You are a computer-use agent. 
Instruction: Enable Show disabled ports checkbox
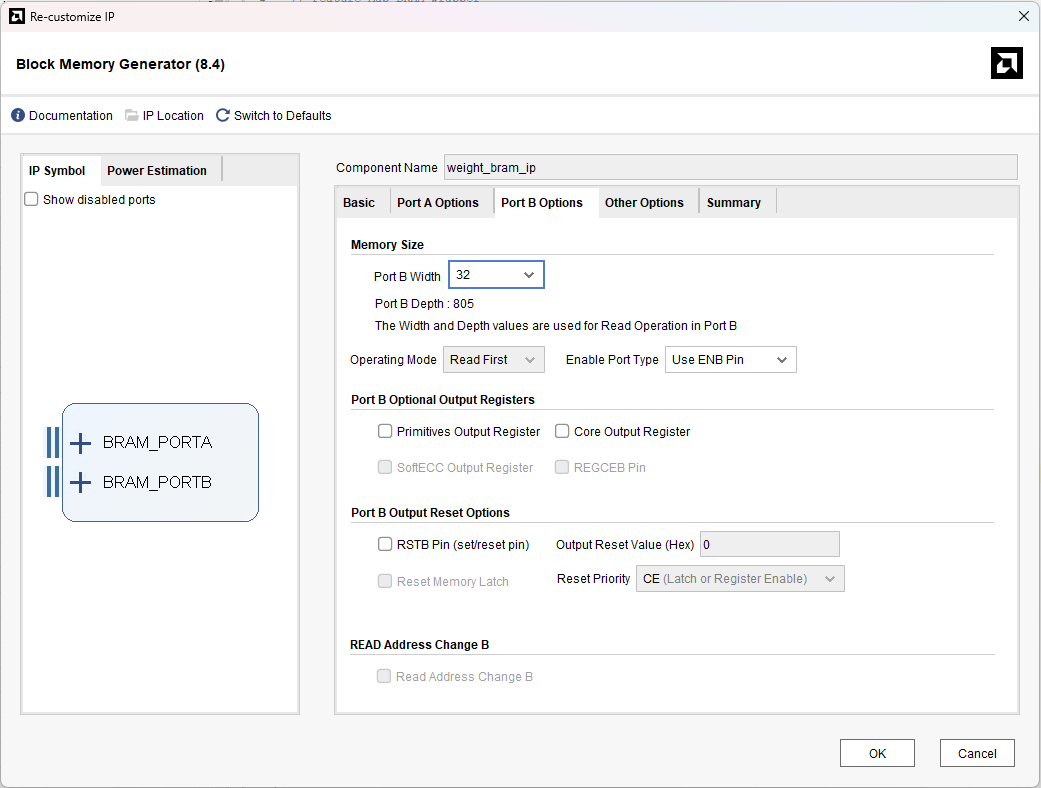tap(31, 199)
